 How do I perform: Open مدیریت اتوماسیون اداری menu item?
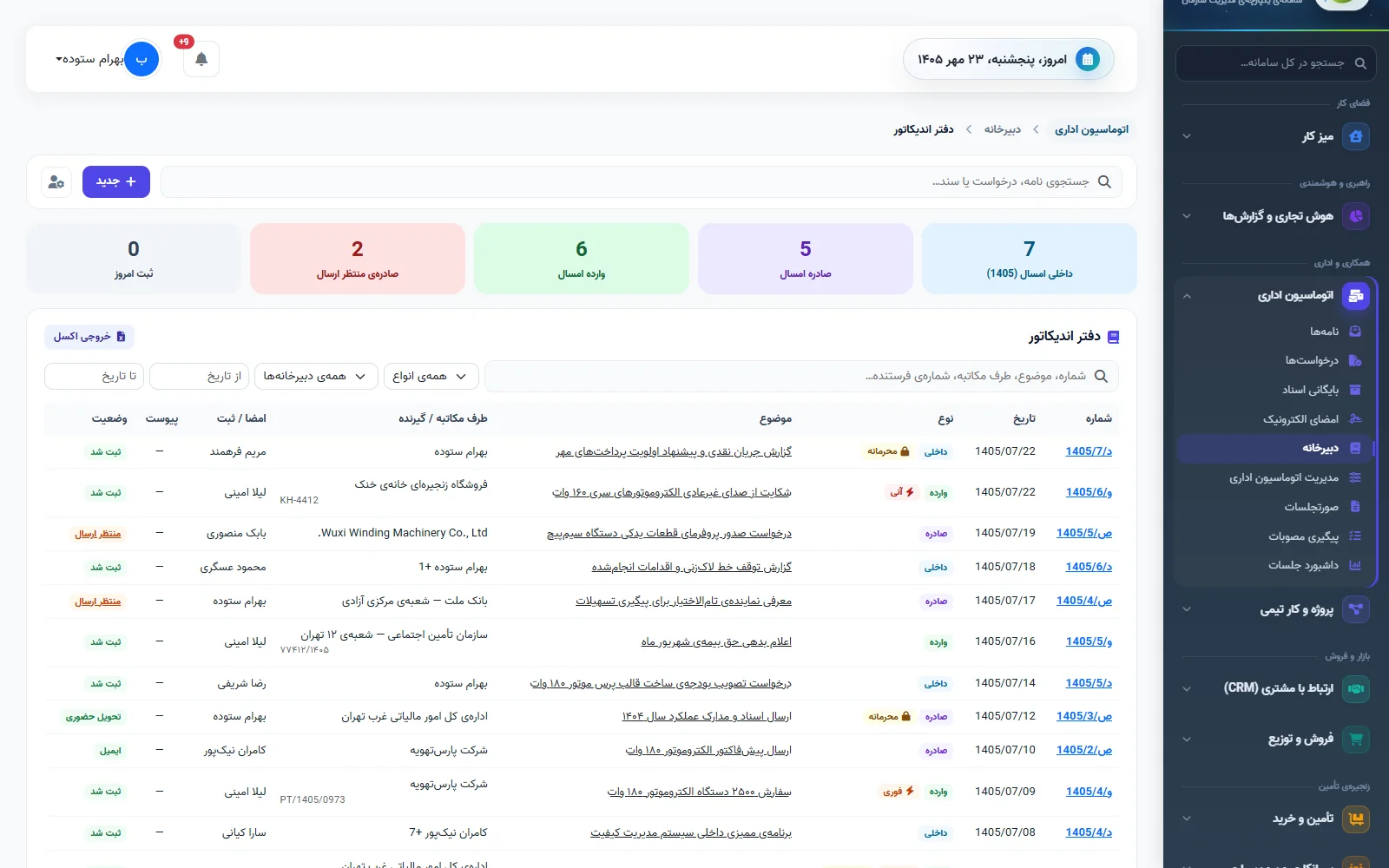1274,477
